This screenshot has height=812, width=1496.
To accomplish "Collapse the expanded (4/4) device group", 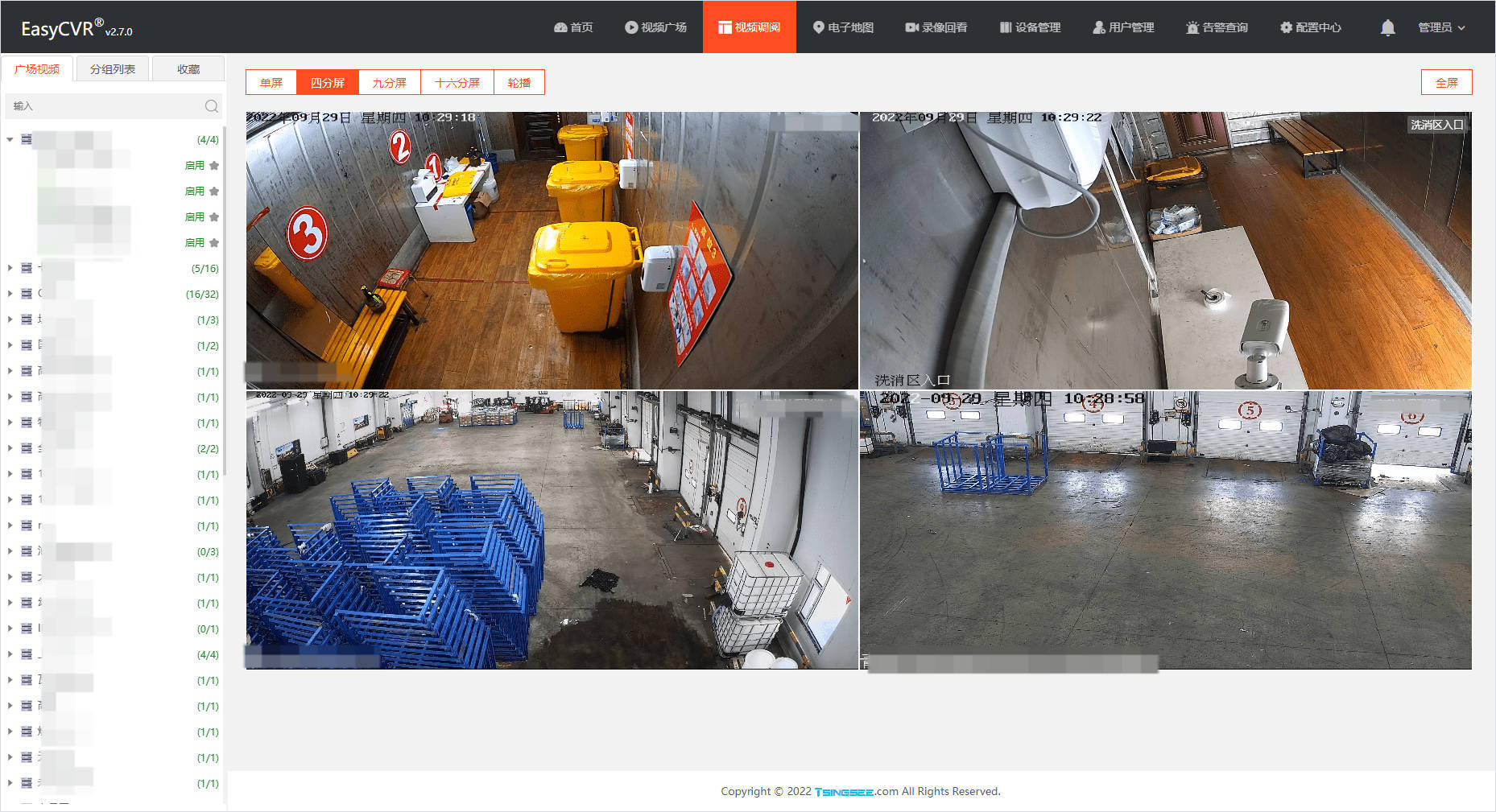I will tap(10, 139).
